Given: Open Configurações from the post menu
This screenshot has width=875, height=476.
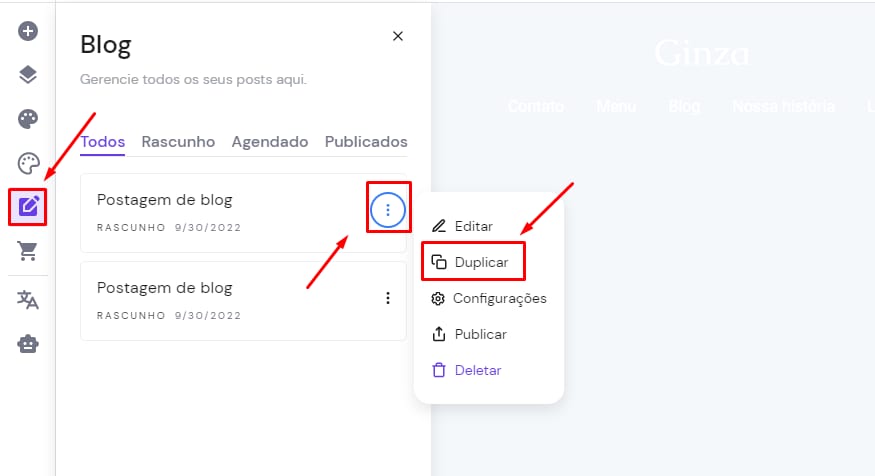Looking at the screenshot, I should (x=499, y=298).
